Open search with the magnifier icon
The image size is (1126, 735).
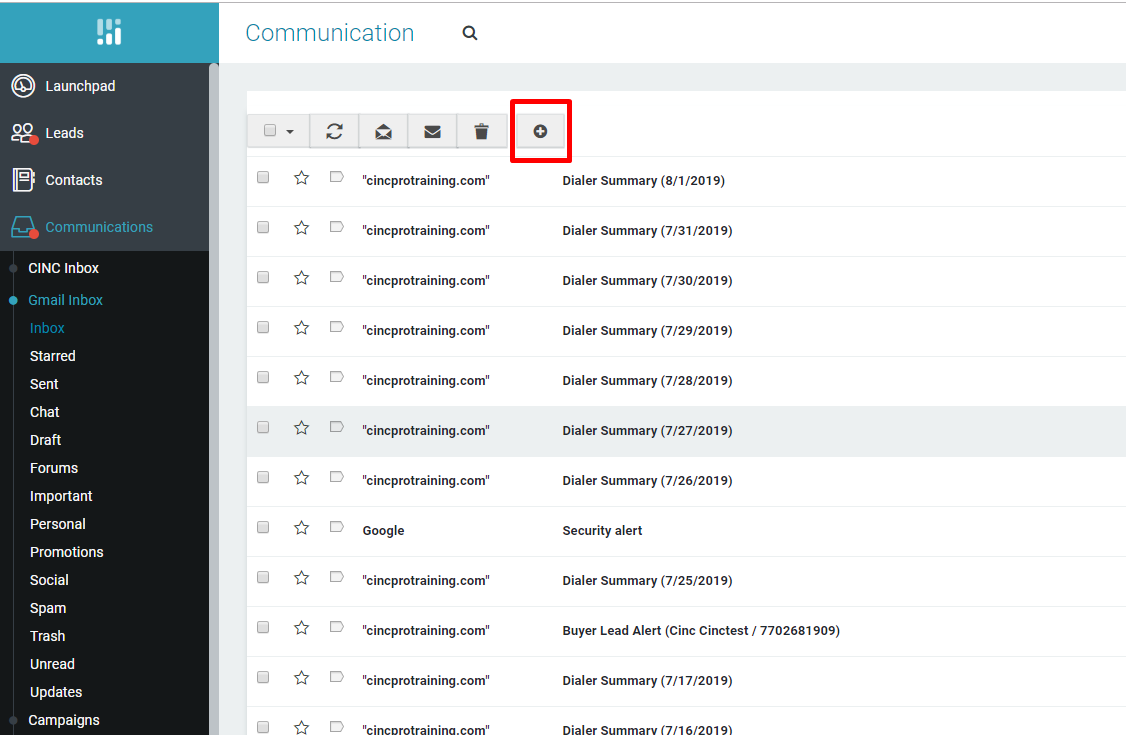[x=470, y=33]
